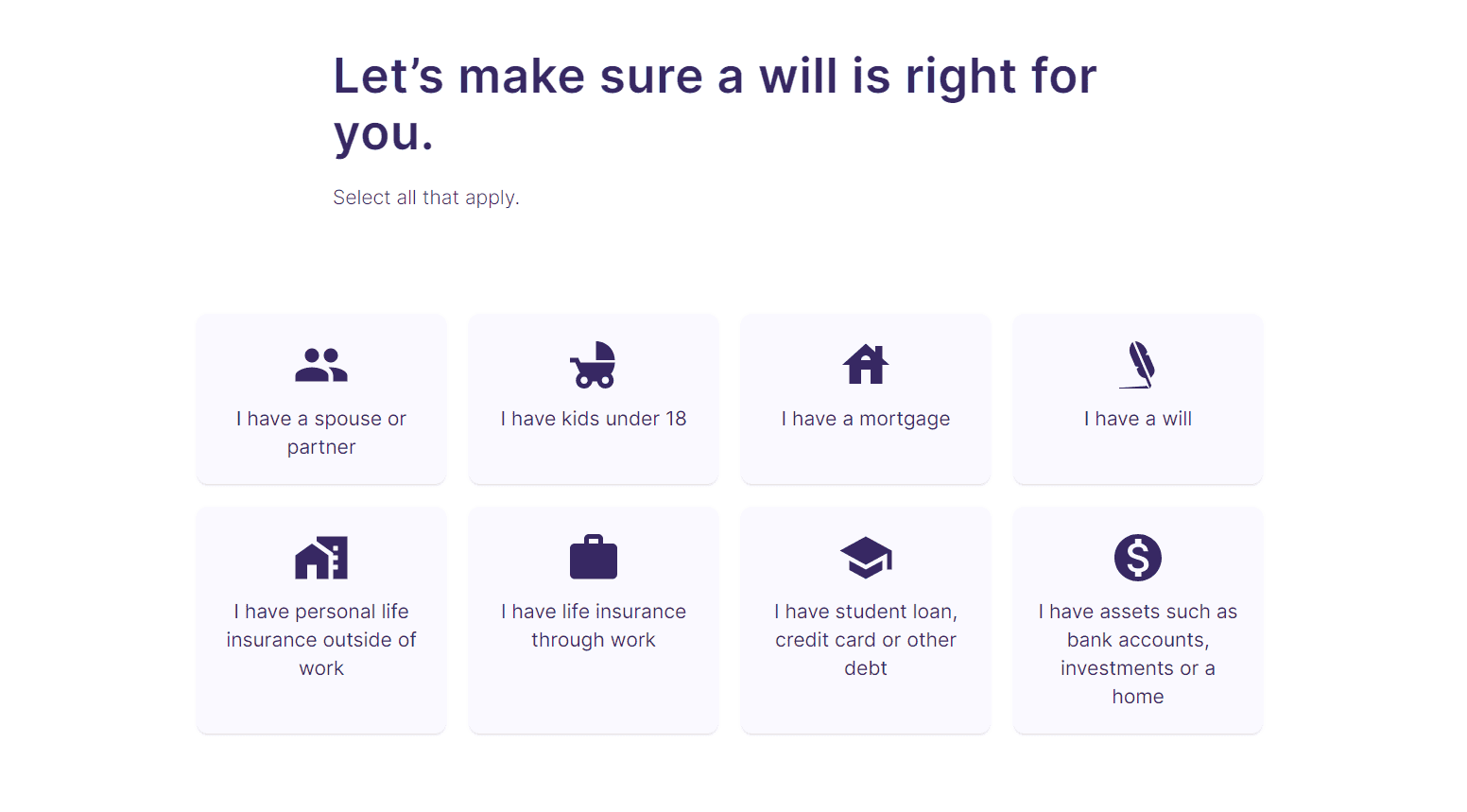Click the two-people spouse icon
The image size is (1467, 812).
pyautogui.click(x=321, y=365)
